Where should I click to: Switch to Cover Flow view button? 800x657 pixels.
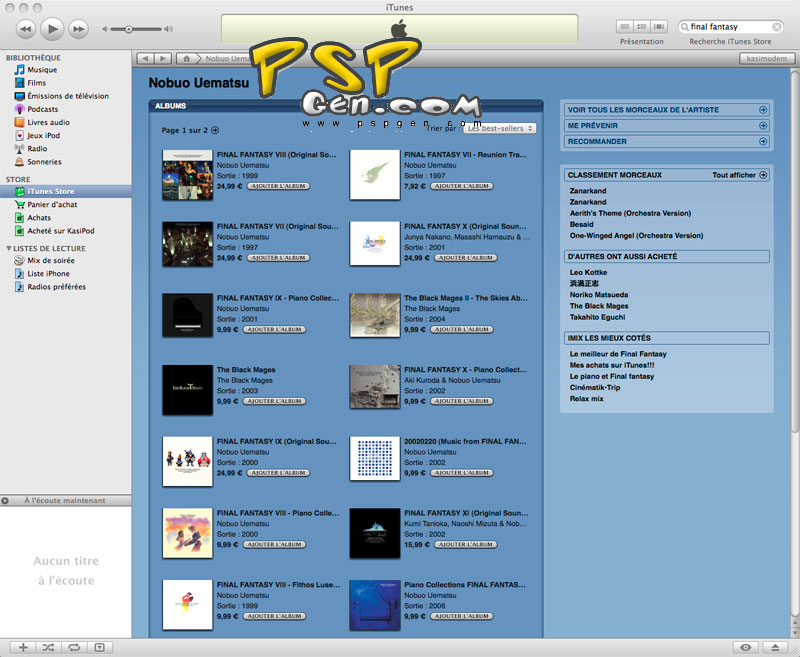pos(659,27)
